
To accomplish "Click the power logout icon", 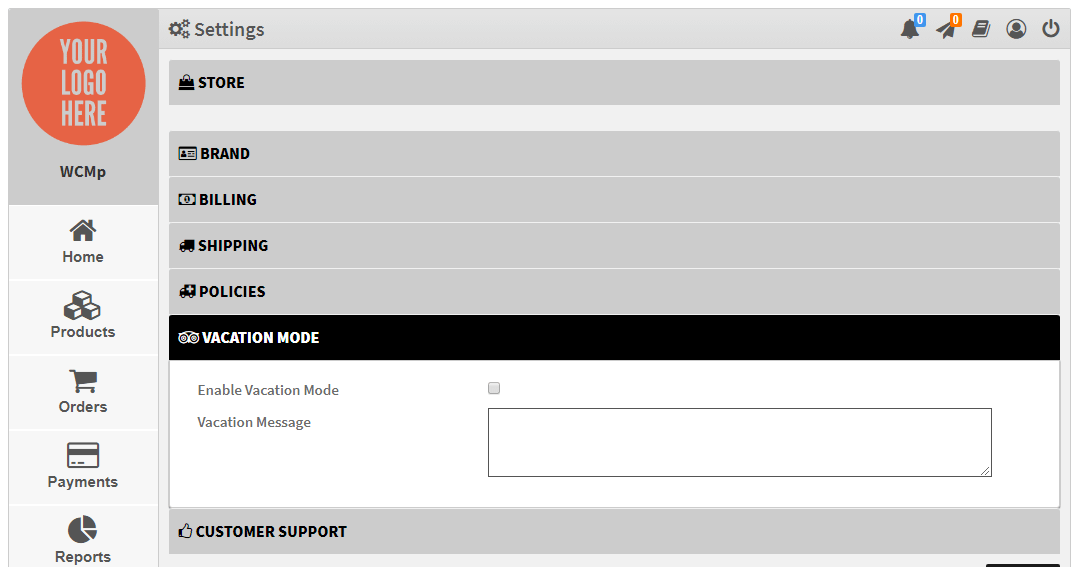I will click(x=1050, y=29).
